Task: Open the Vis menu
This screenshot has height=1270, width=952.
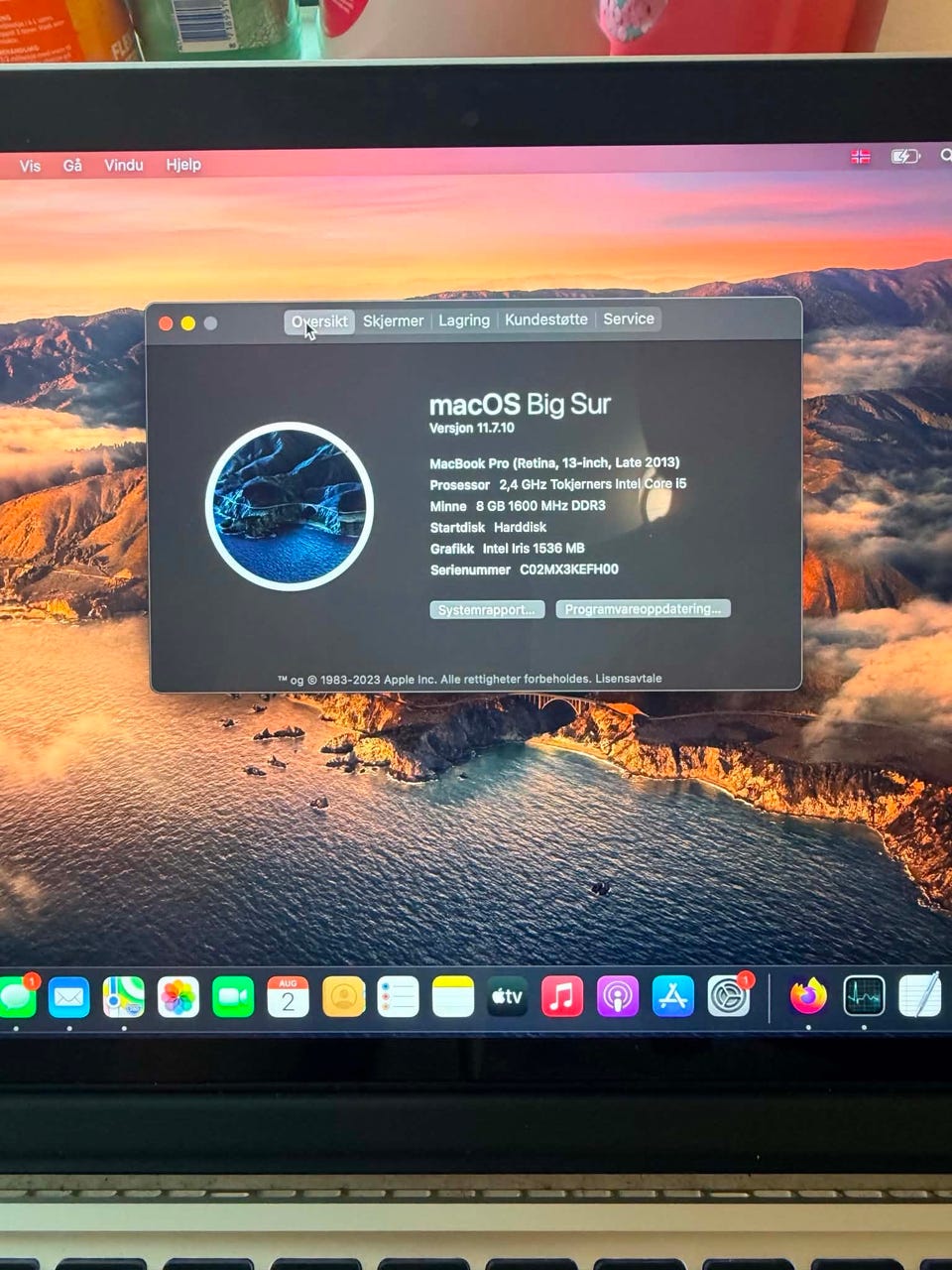Action: [x=30, y=166]
